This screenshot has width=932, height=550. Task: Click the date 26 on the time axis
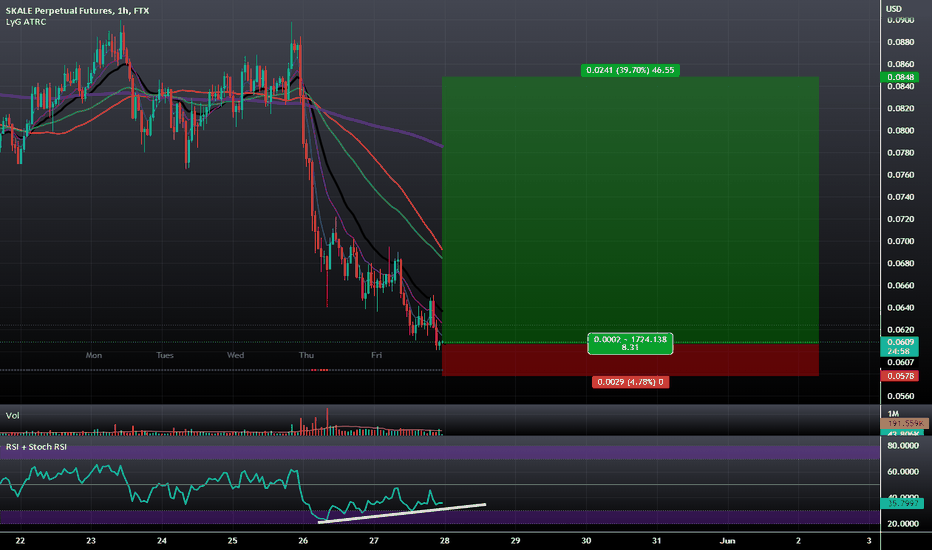[x=303, y=540]
